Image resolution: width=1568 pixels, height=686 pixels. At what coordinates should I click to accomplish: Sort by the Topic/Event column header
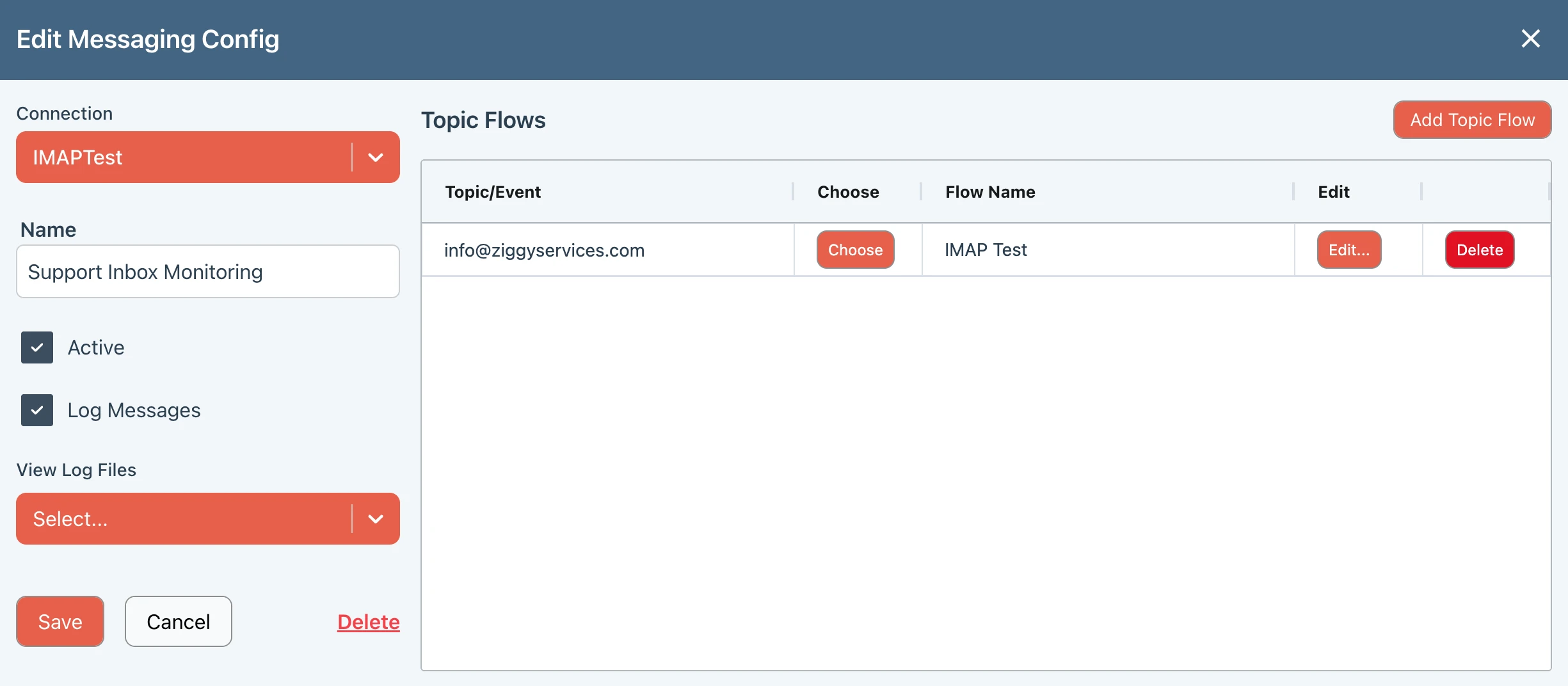pyautogui.click(x=493, y=192)
